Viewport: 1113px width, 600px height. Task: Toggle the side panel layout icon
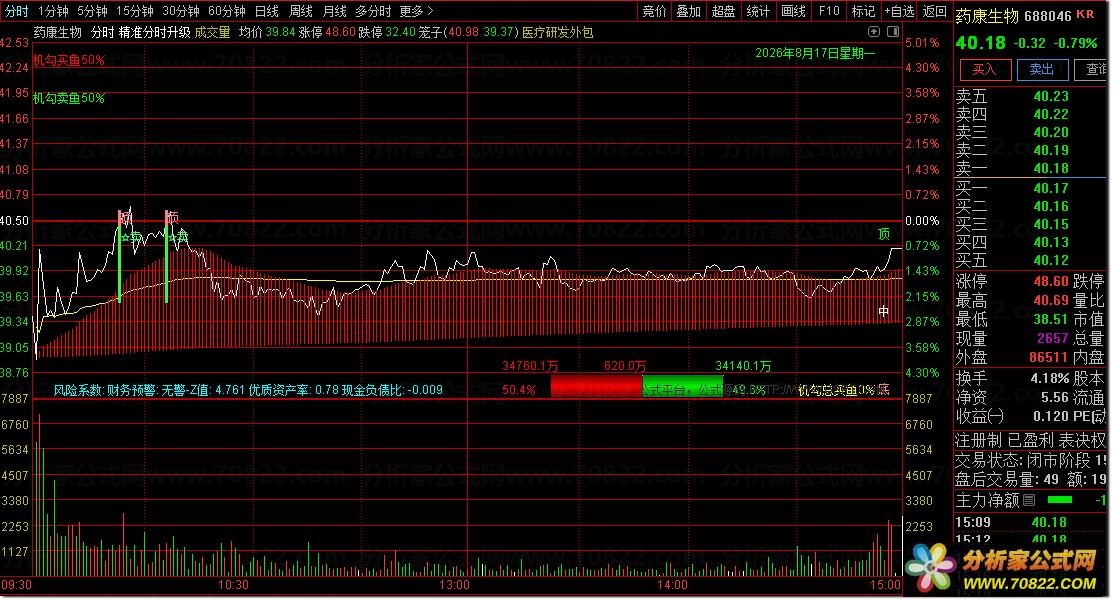click(892, 32)
